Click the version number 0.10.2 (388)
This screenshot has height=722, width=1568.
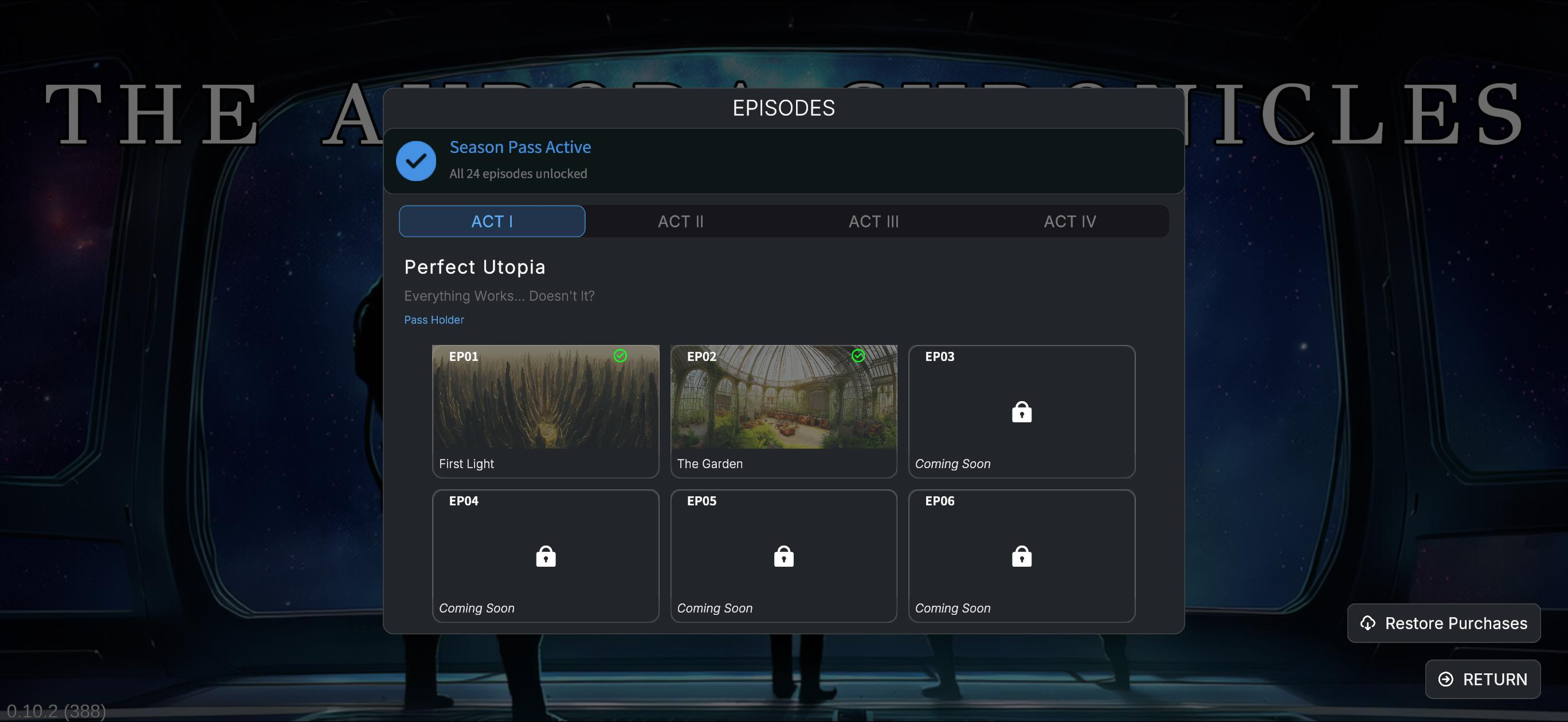point(56,711)
